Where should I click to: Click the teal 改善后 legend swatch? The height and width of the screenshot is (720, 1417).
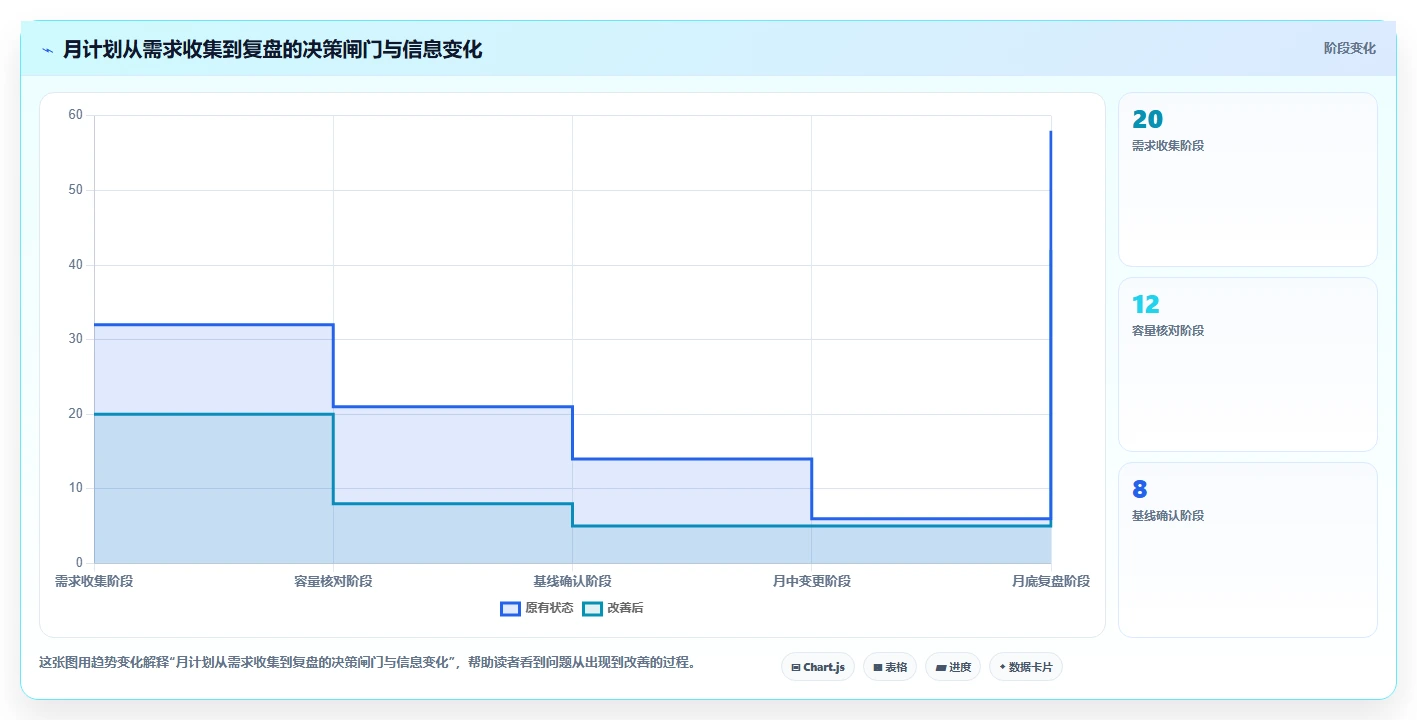(592, 608)
